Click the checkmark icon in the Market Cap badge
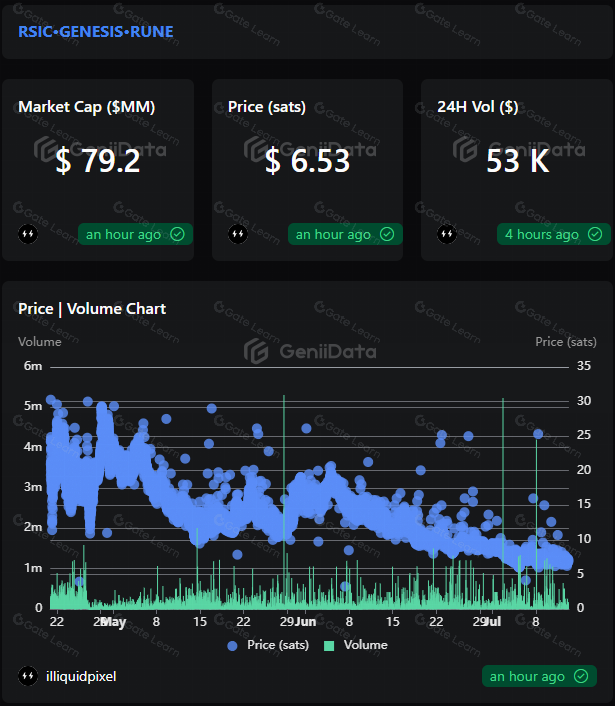The height and width of the screenshot is (706, 615). pos(177,234)
